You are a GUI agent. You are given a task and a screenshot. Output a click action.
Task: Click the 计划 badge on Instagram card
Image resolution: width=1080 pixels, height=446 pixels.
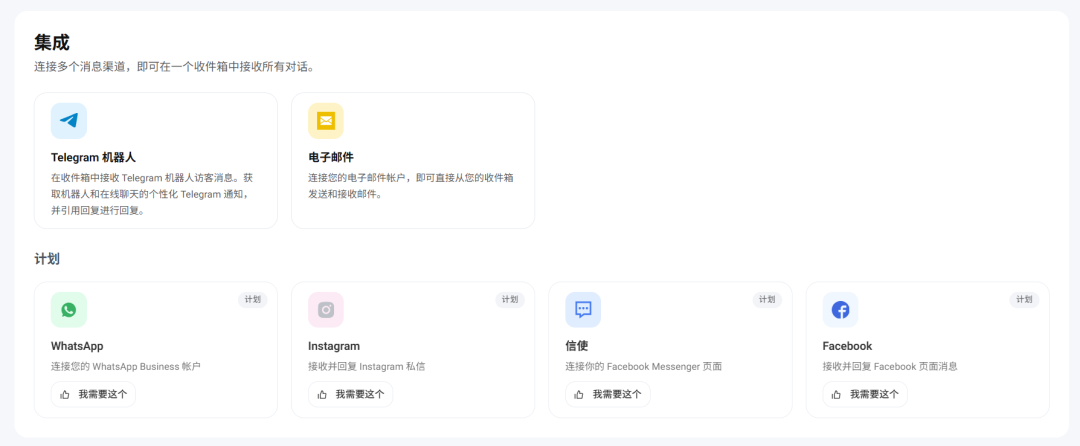[510, 299]
